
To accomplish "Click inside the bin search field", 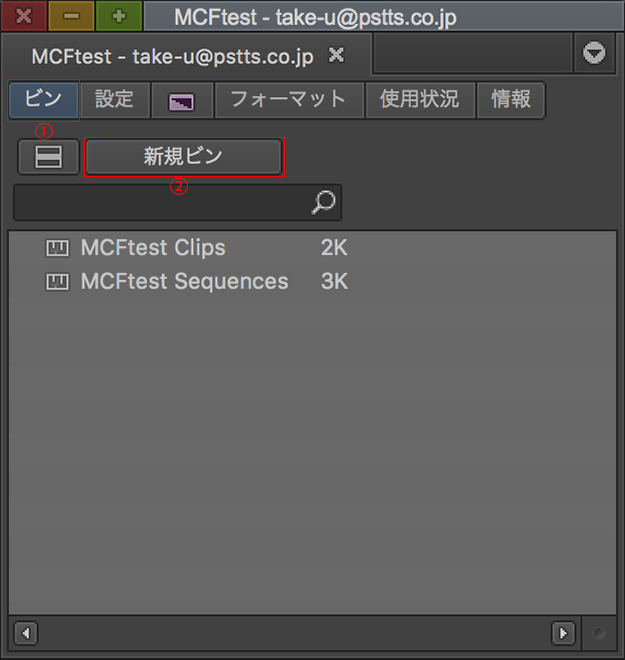I will tap(160, 203).
